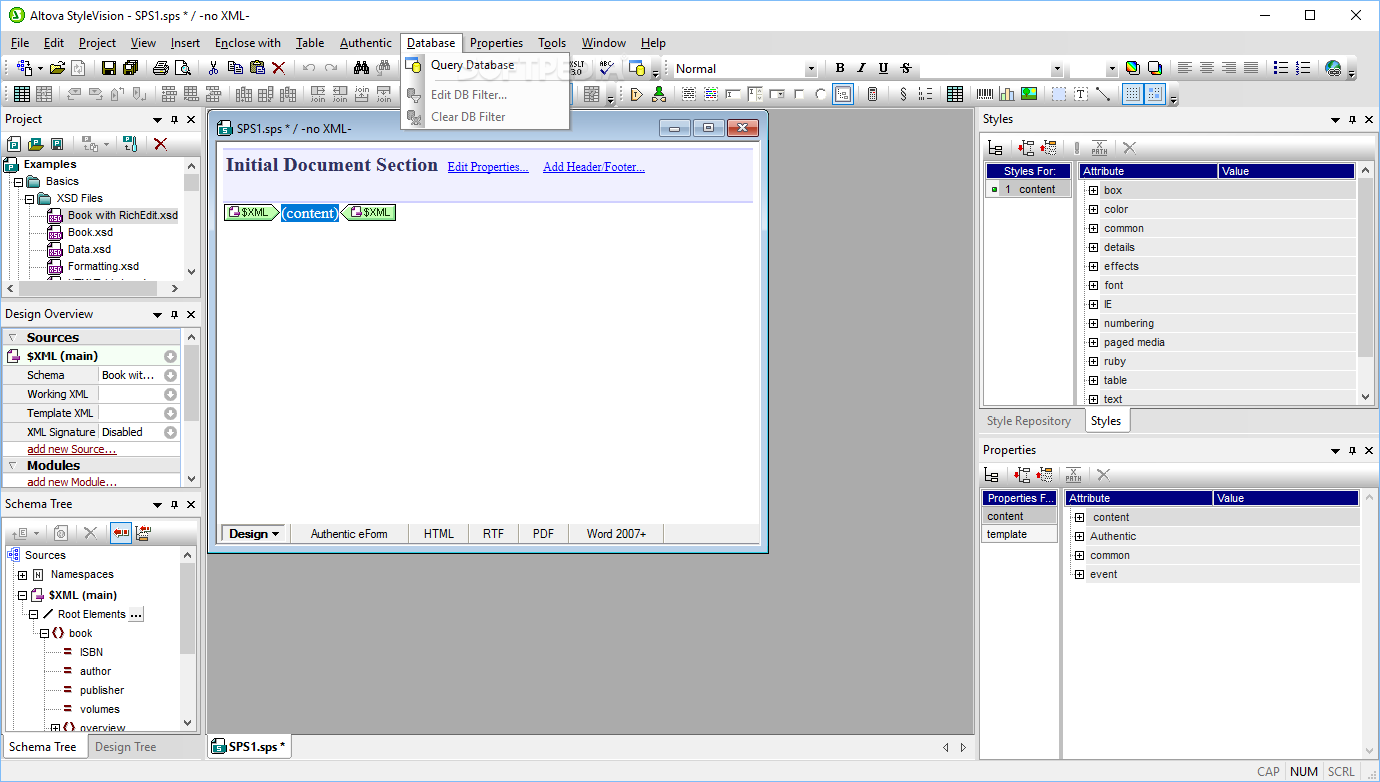
Task: Toggle Center text alignment
Action: point(1207,68)
